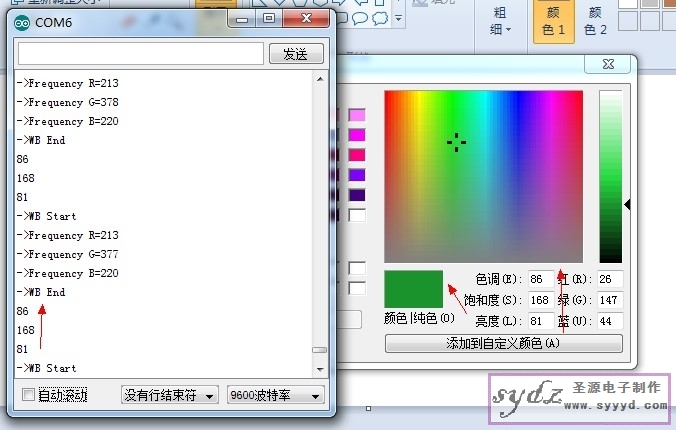Click the serial monitor scrollbar up arrow
Image resolution: width=676 pixels, height=430 pixels.
coord(320,79)
